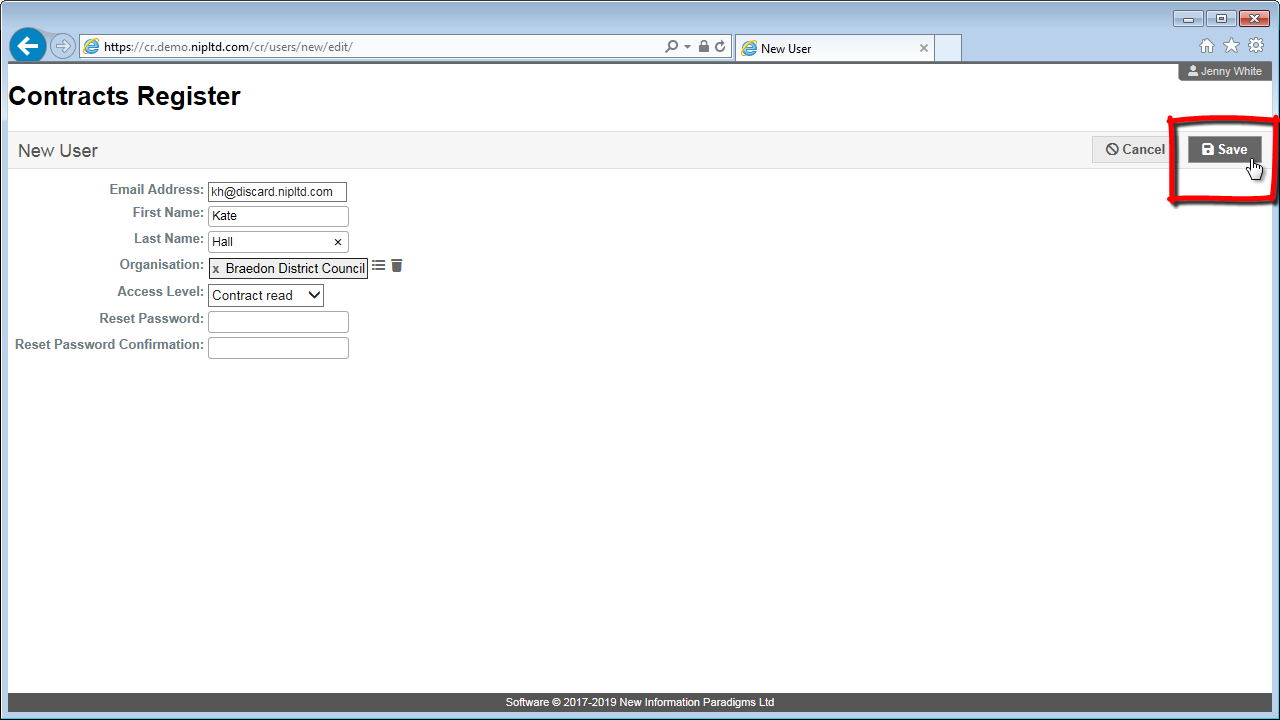Click the Reset Password field
Image resolution: width=1280 pixels, height=720 pixels.
[x=277, y=322]
